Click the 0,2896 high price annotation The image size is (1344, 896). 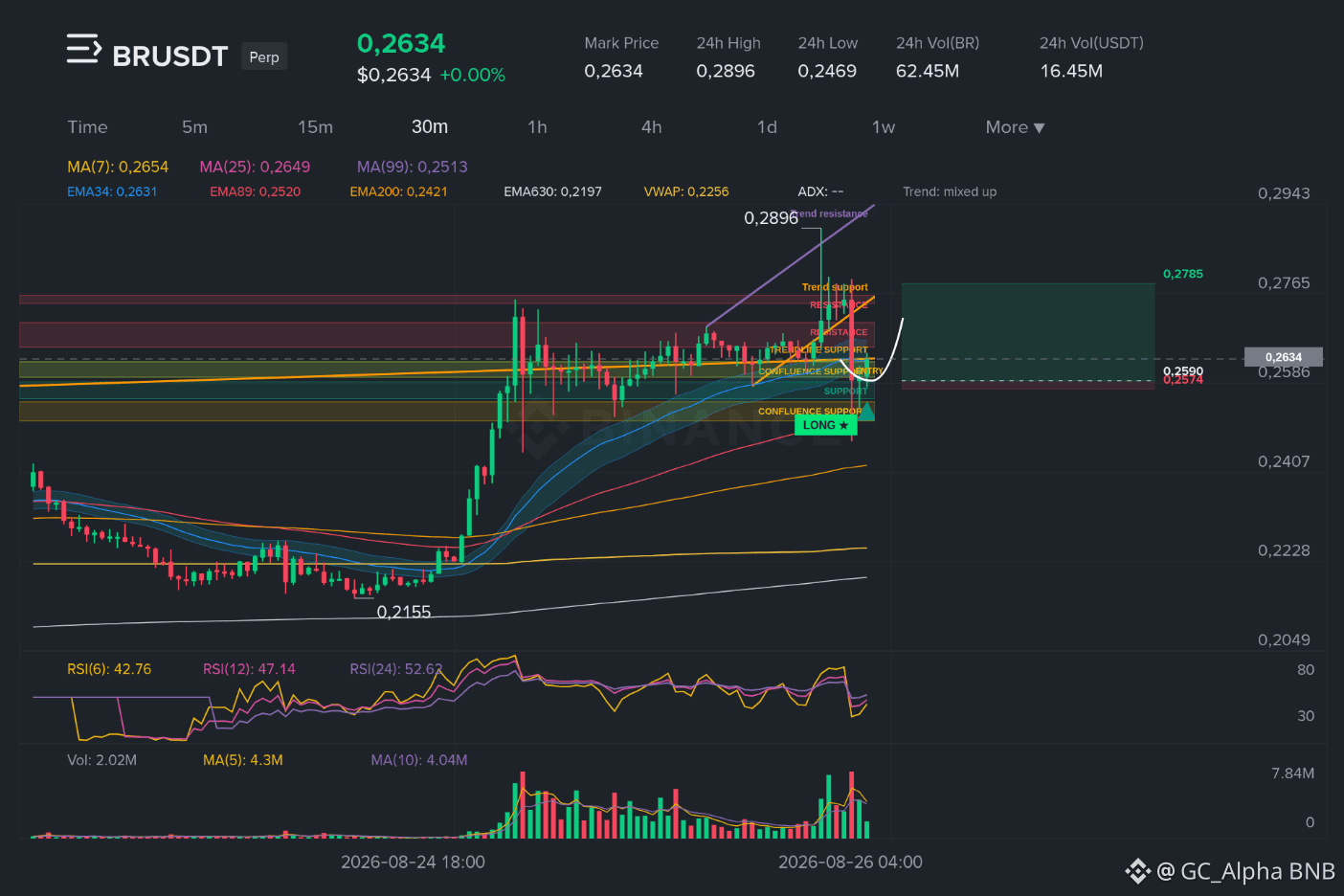click(x=771, y=218)
